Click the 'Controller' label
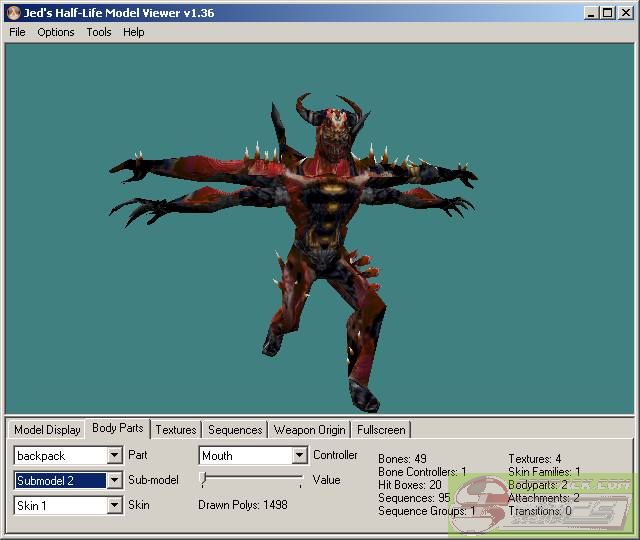This screenshot has width=640, height=540. 335,455
